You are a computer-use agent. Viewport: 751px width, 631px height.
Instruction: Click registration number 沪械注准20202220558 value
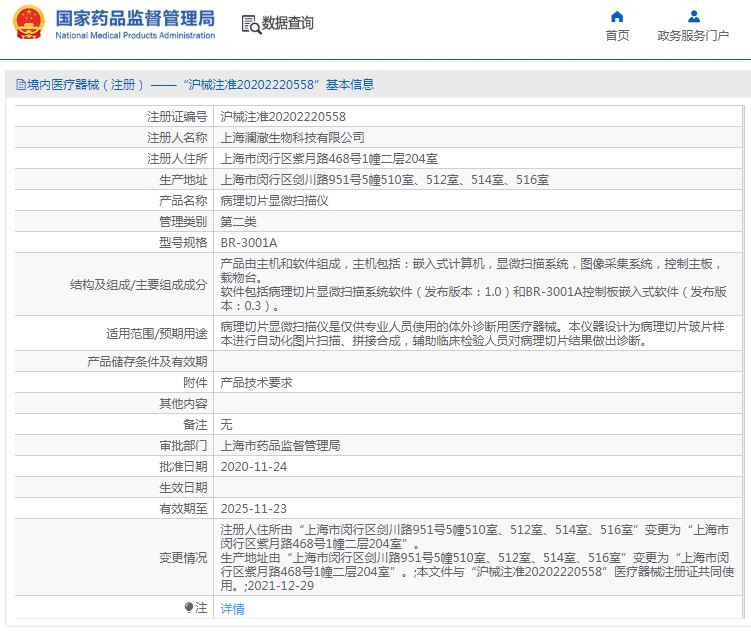tap(283, 117)
